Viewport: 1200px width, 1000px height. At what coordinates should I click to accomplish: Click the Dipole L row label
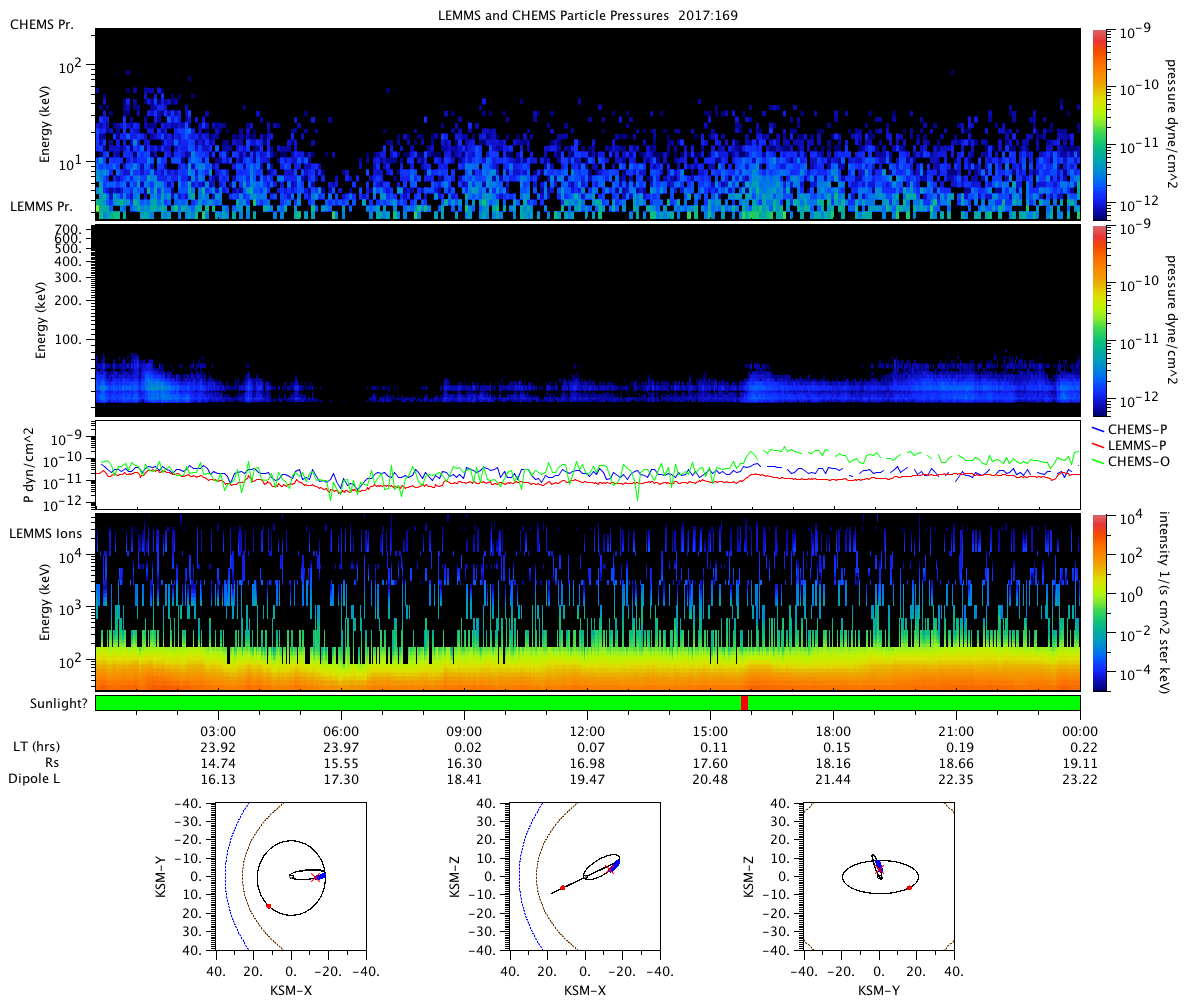[34, 777]
